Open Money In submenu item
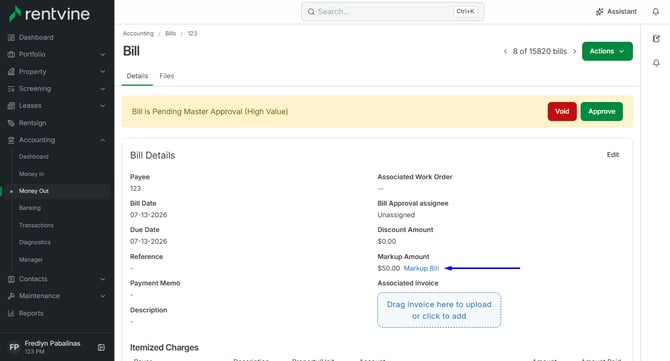The image size is (670, 361). tap(31, 174)
